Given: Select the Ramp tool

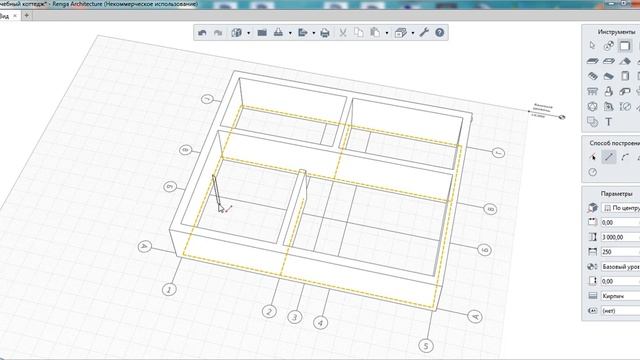Looking at the screenshot, I should pyautogui.click(x=609, y=76).
